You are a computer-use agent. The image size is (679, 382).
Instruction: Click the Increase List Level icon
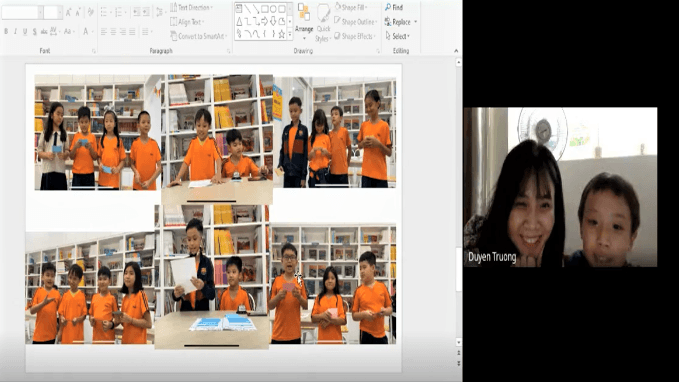click(x=146, y=12)
